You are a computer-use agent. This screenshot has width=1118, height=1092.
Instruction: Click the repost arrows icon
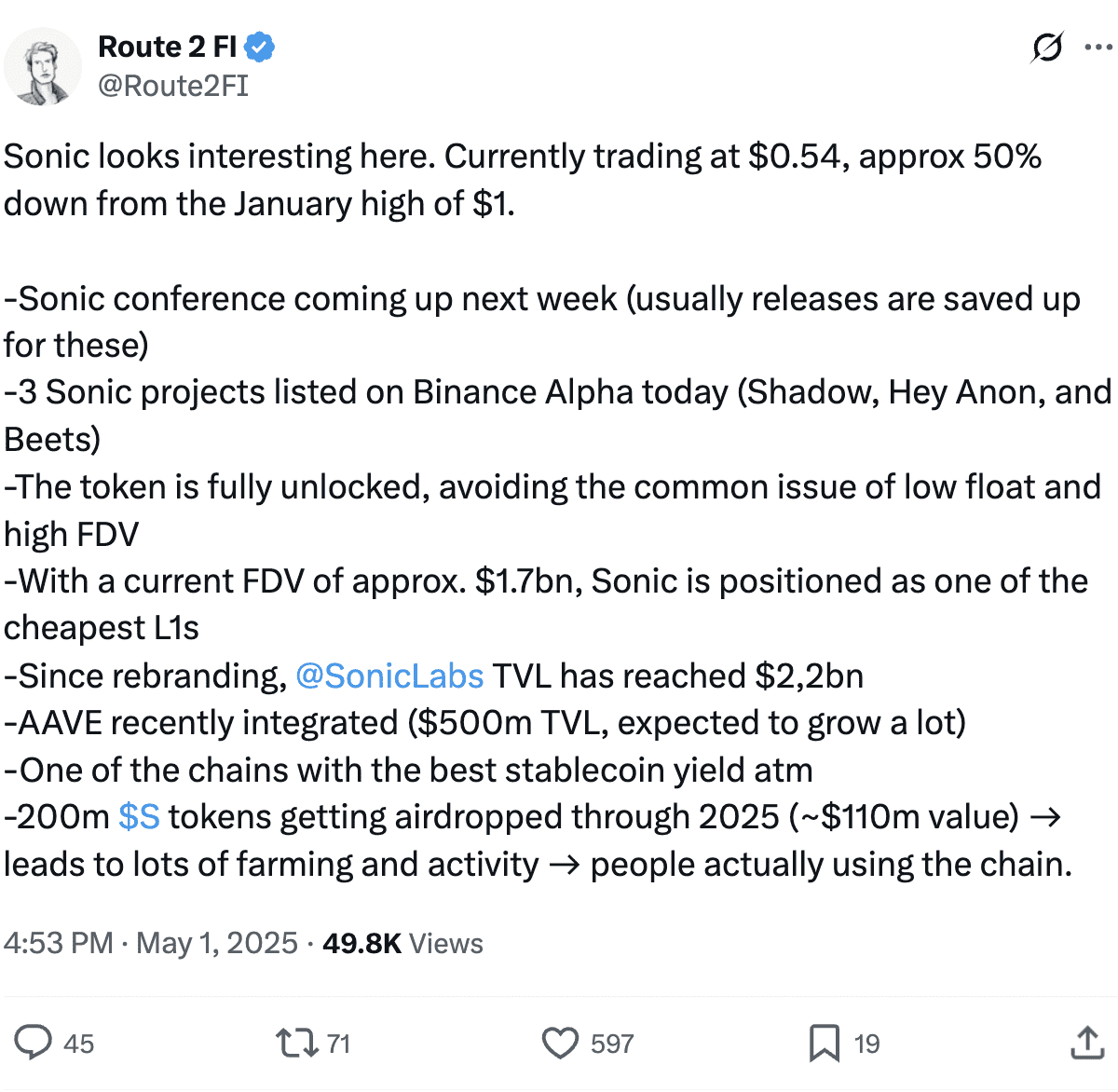(x=297, y=1043)
